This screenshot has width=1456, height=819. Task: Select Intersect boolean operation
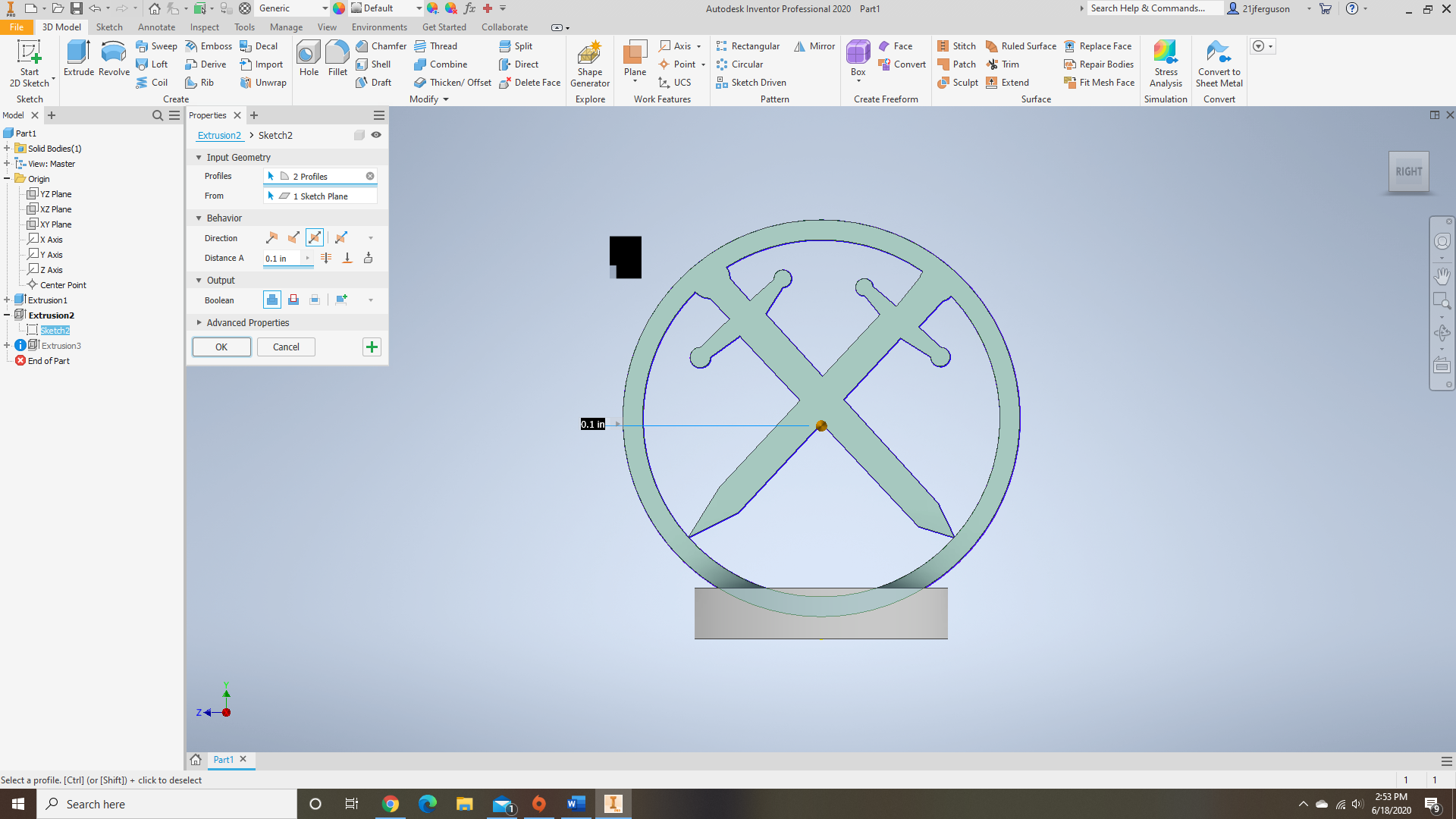tap(315, 300)
